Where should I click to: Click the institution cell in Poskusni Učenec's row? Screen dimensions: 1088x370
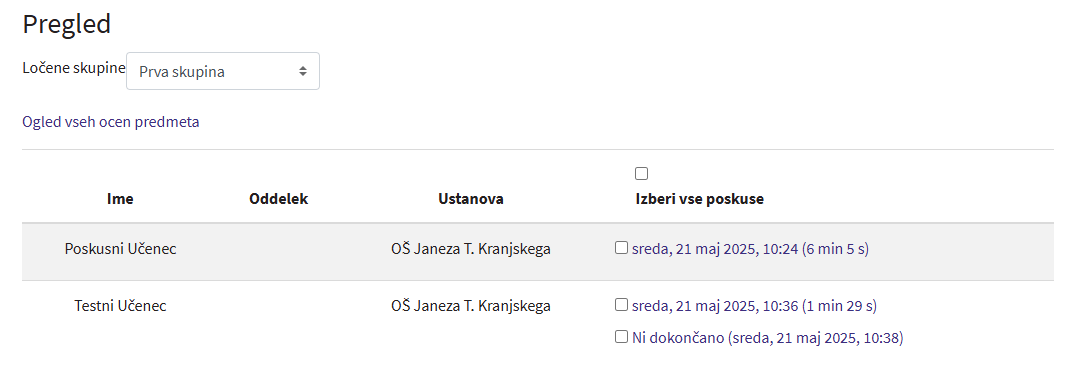[x=471, y=249]
